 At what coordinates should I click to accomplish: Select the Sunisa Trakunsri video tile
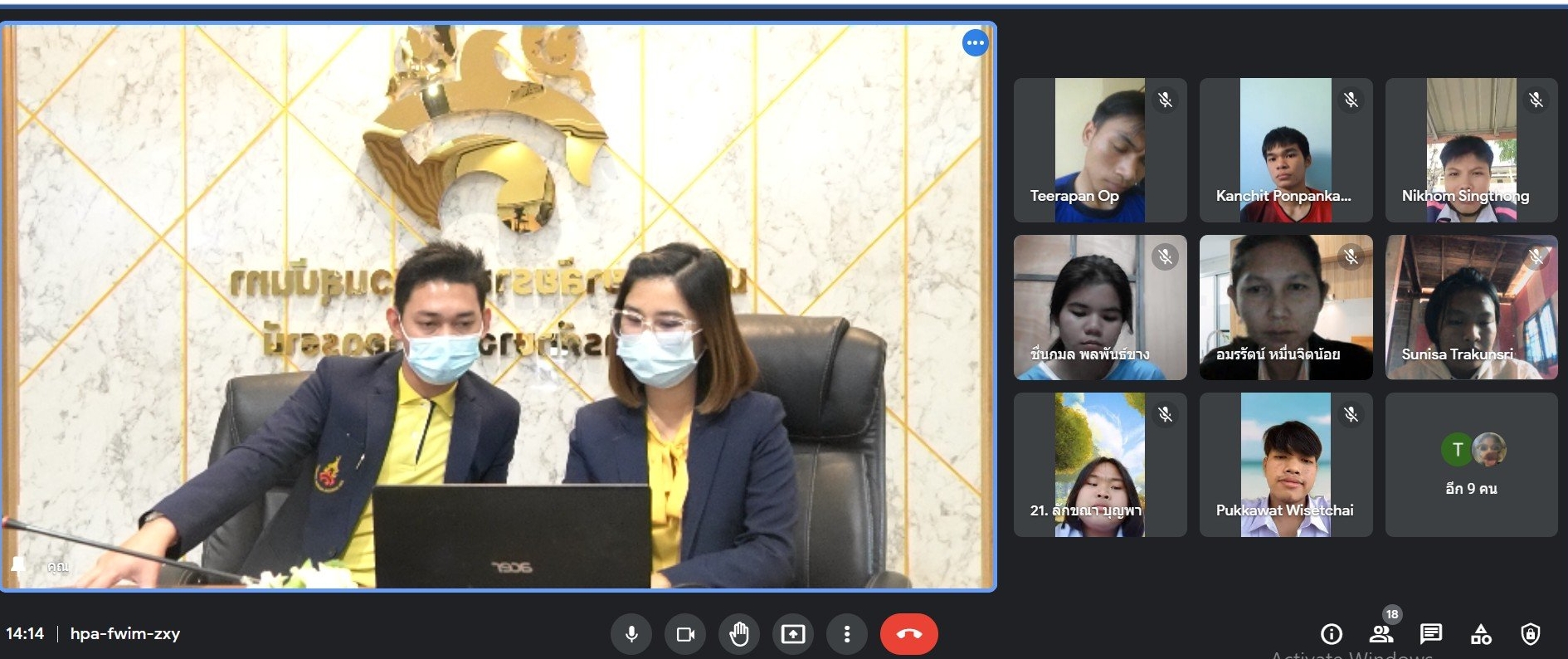coord(1471,307)
